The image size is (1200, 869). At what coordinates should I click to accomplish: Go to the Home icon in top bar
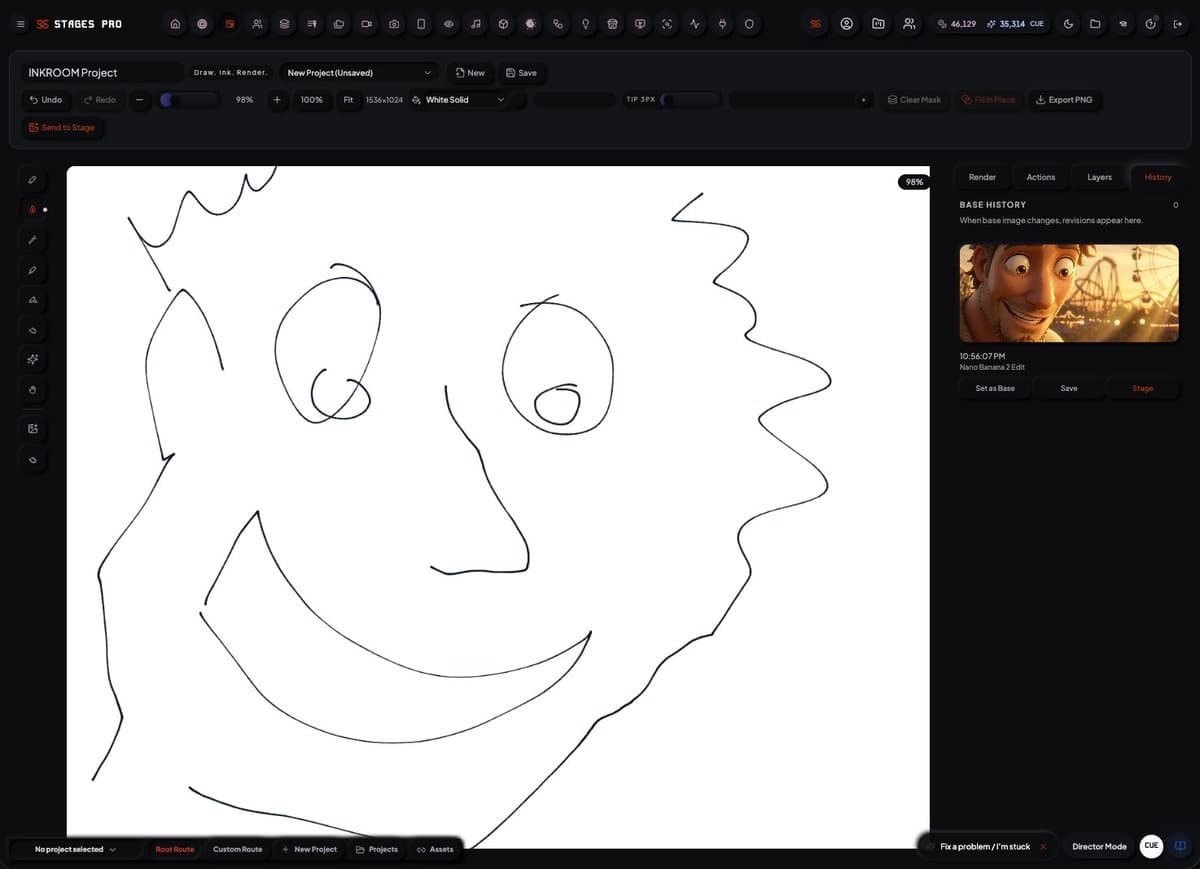point(176,24)
